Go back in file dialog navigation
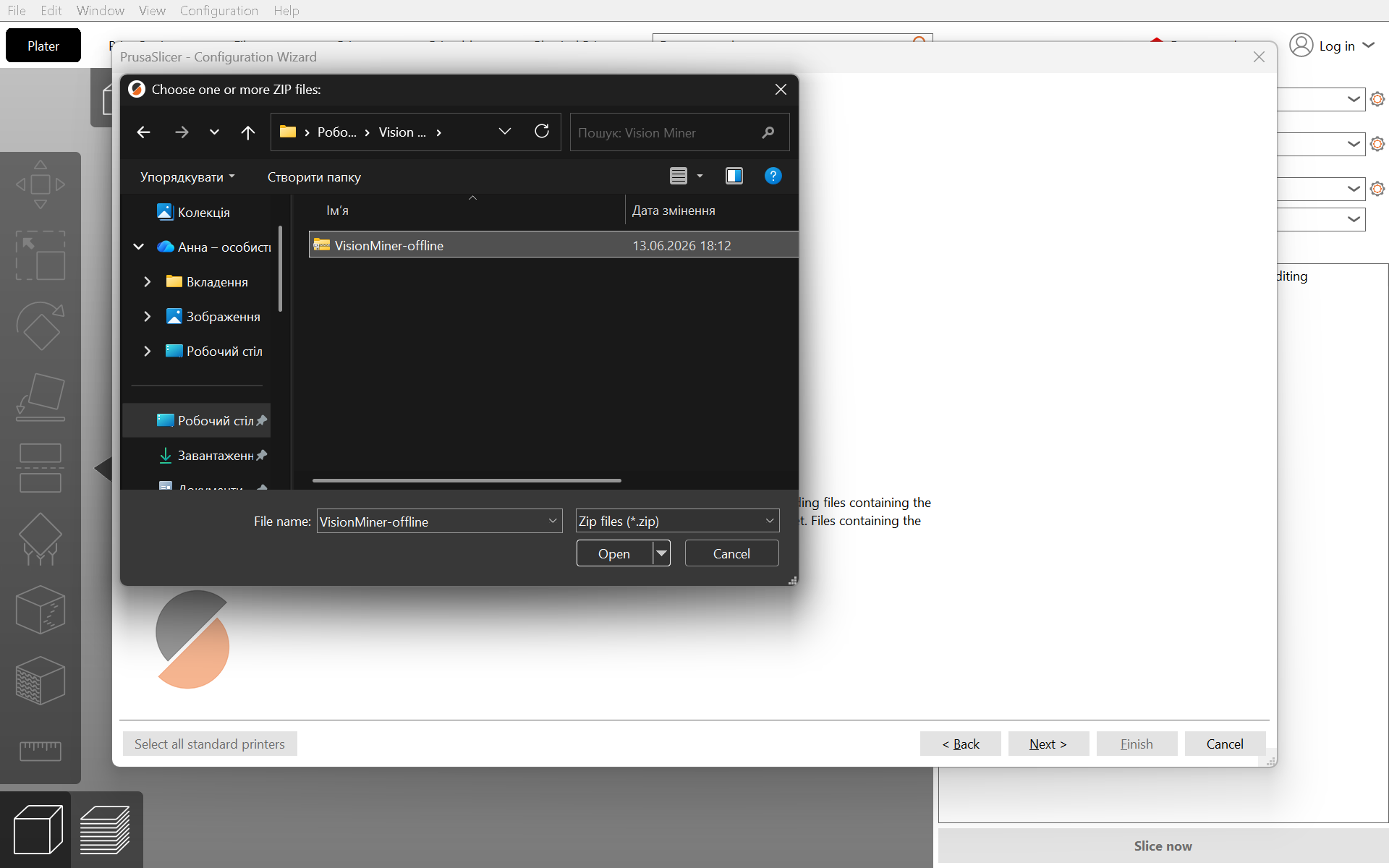 point(143,132)
